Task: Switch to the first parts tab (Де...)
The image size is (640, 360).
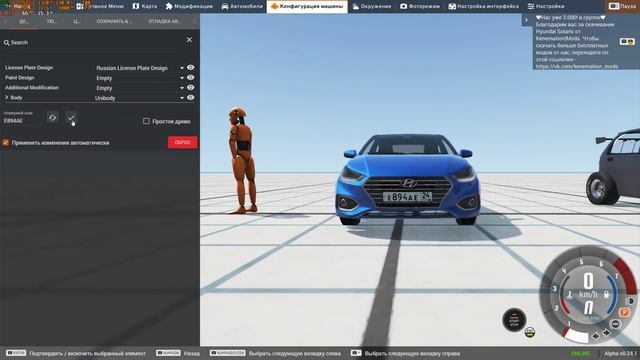Action: coord(24,21)
